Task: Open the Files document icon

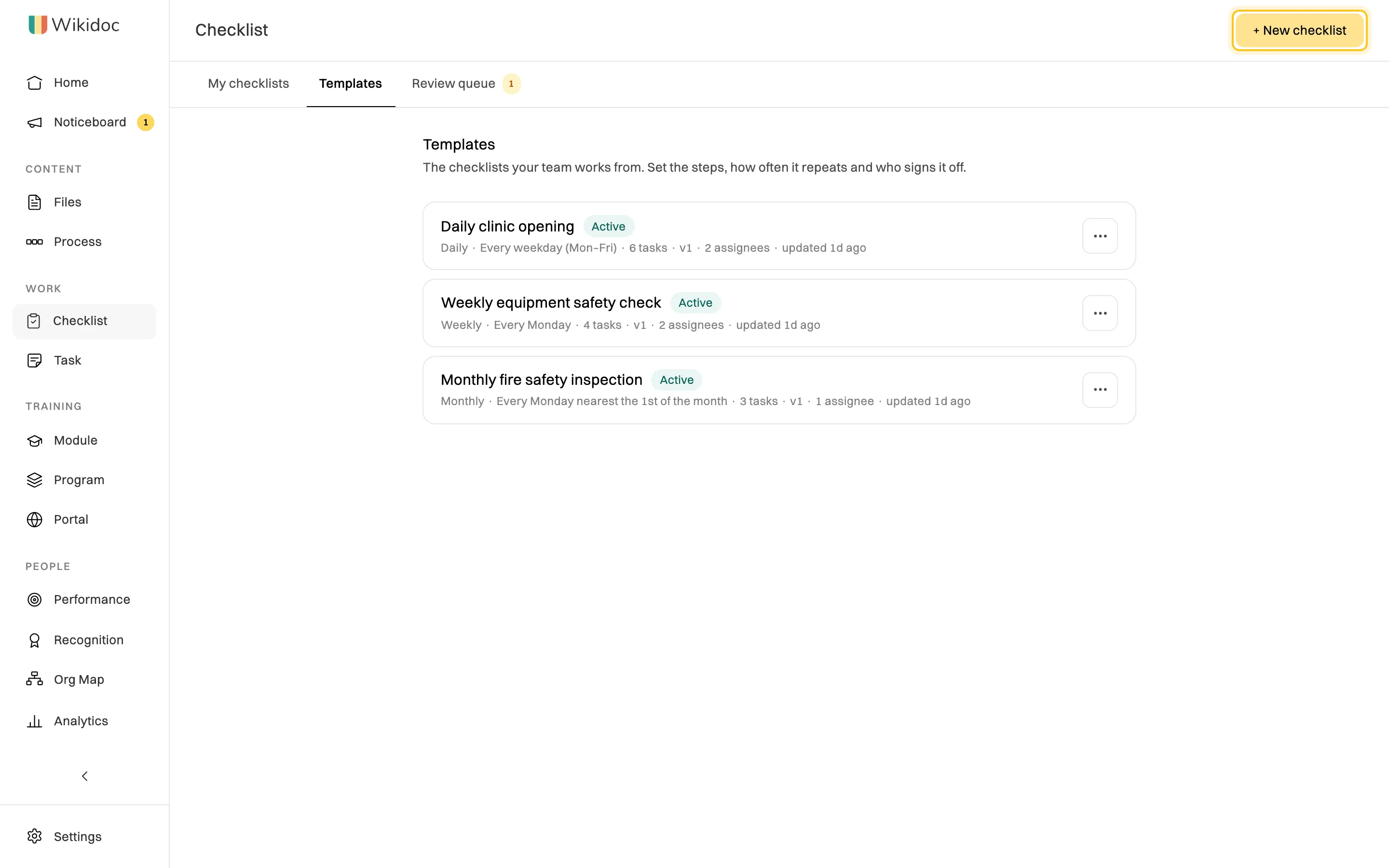Action: [x=34, y=202]
